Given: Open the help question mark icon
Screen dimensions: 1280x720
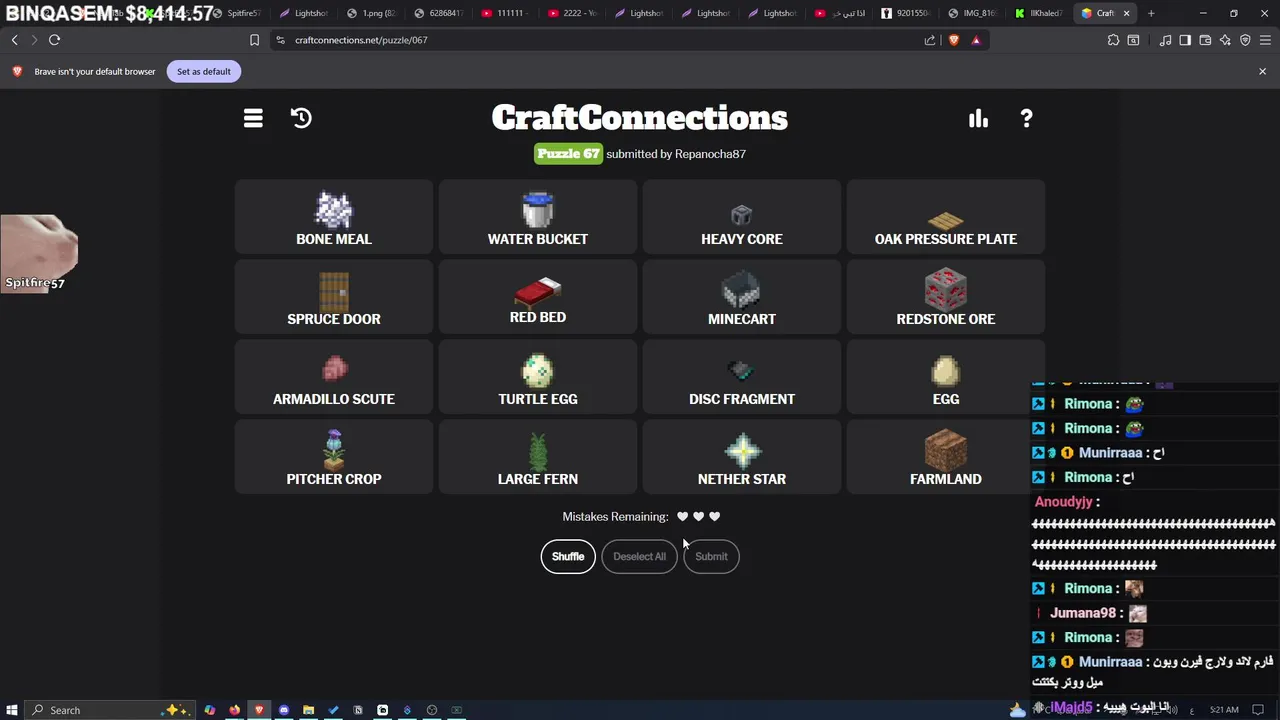Looking at the screenshot, I should tap(1026, 118).
